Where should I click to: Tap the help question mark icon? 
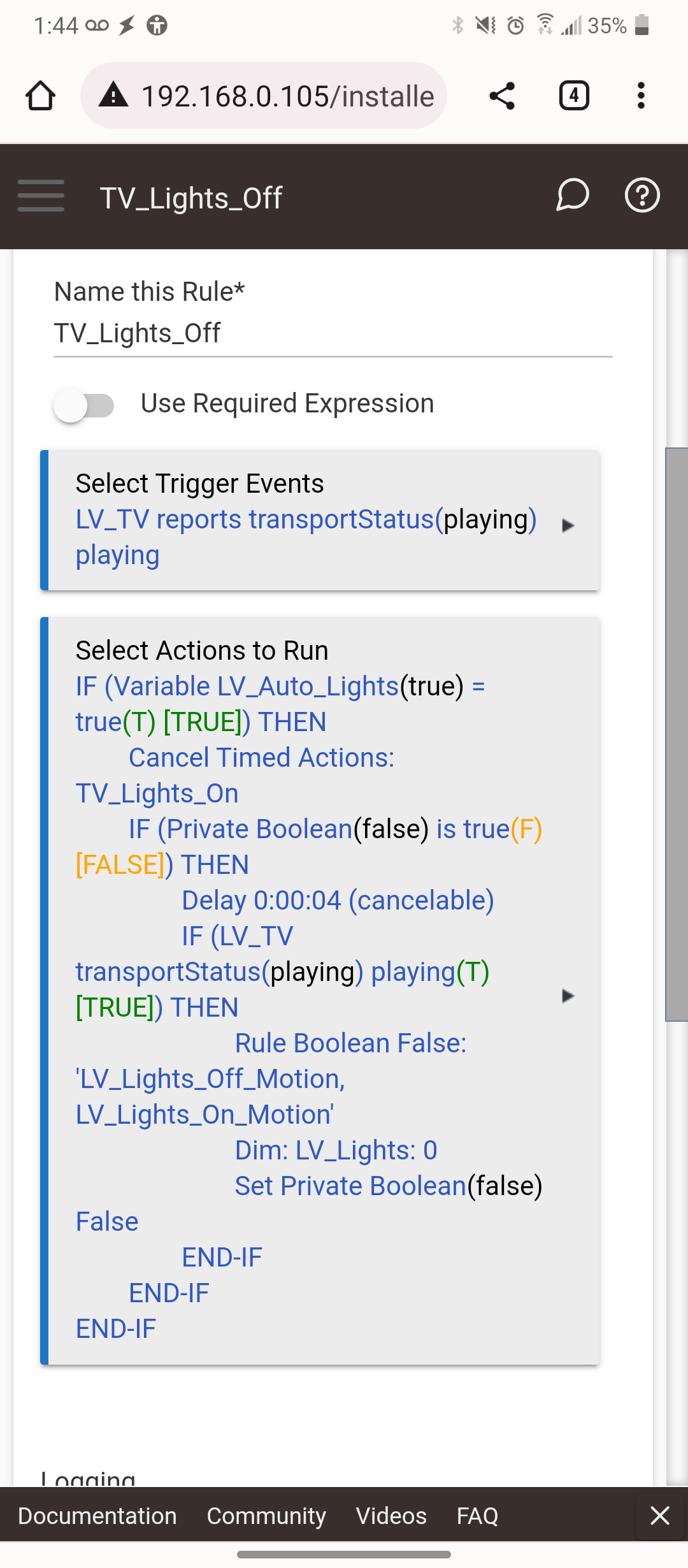pyautogui.click(x=642, y=195)
